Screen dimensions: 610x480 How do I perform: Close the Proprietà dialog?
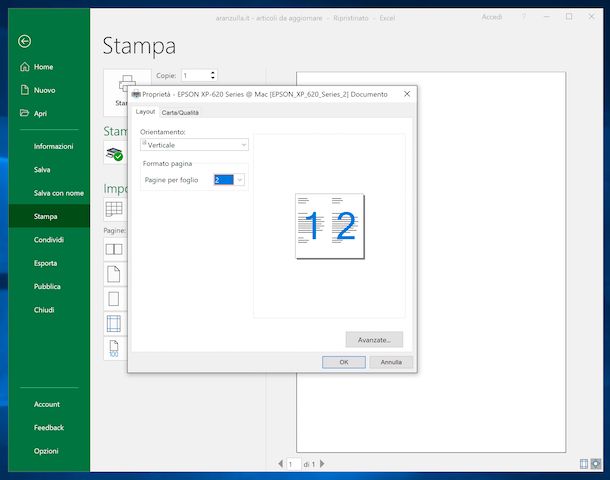(x=407, y=94)
